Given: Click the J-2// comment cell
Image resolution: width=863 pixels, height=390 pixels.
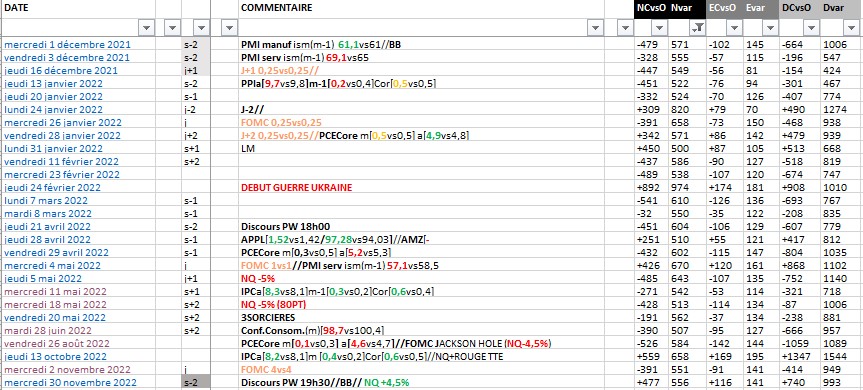Looking at the screenshot, I should pos(421,109).
